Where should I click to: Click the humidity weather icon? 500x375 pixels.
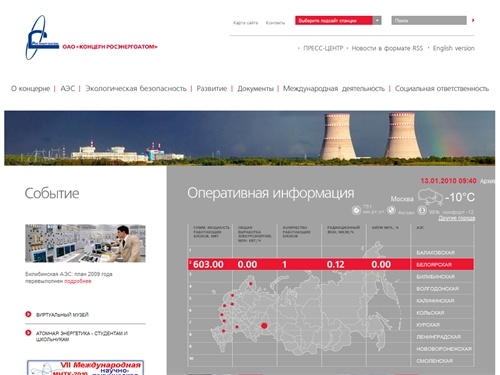pos(422,210)
